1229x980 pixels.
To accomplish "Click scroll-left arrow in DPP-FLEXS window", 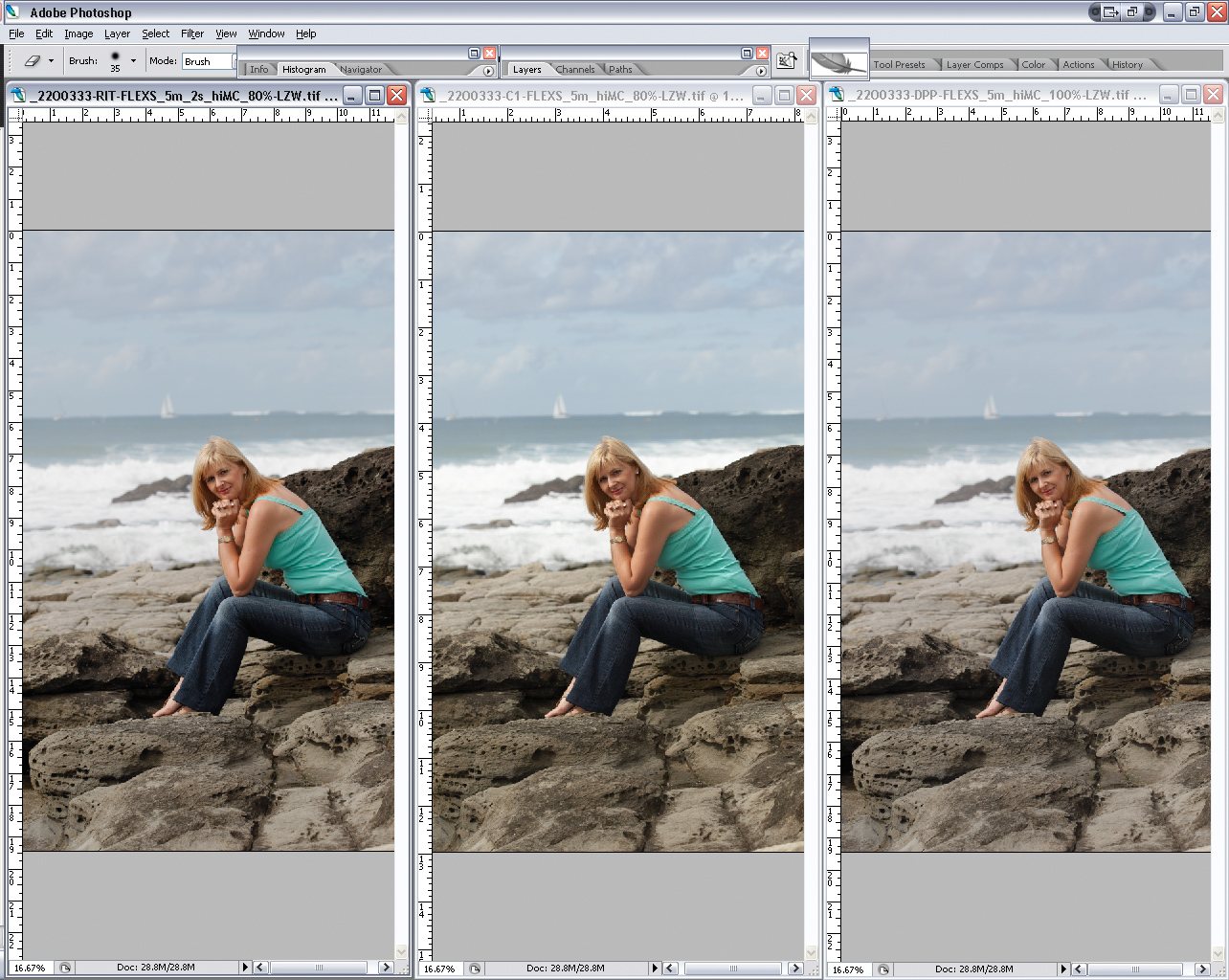I will (x=1080, y=969).
